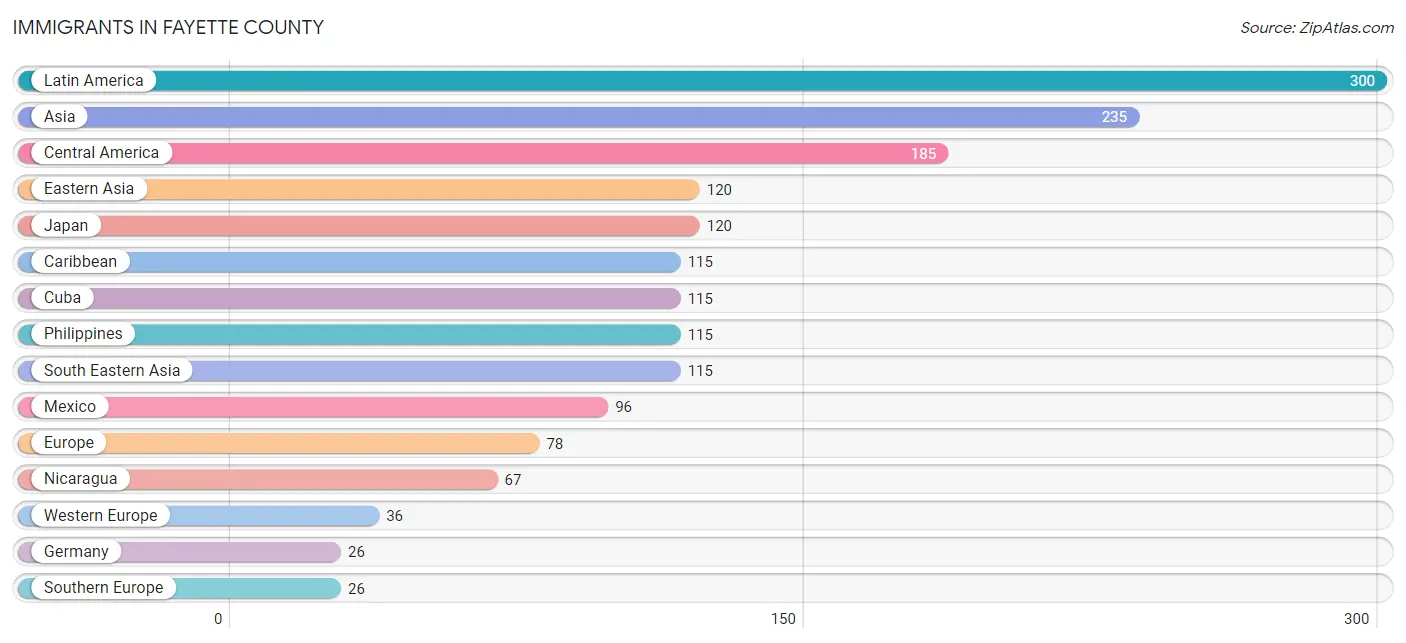Click the Central America label pill

tap(101, 153)
